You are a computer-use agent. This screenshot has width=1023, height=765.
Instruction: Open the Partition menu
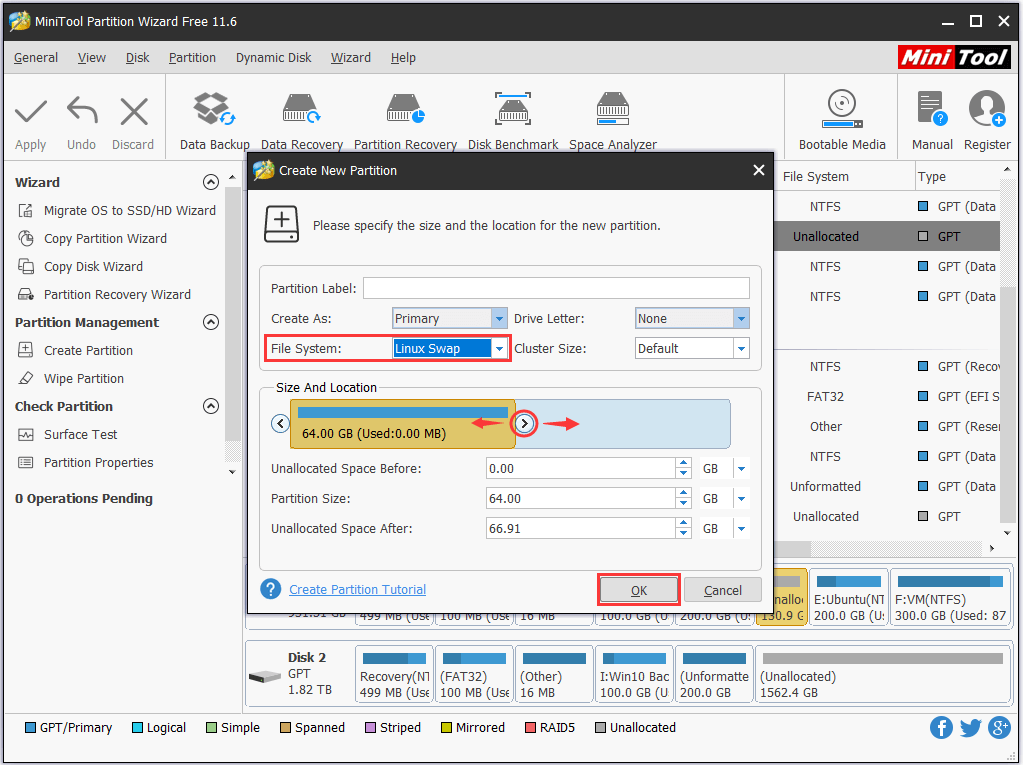point(192,57)
